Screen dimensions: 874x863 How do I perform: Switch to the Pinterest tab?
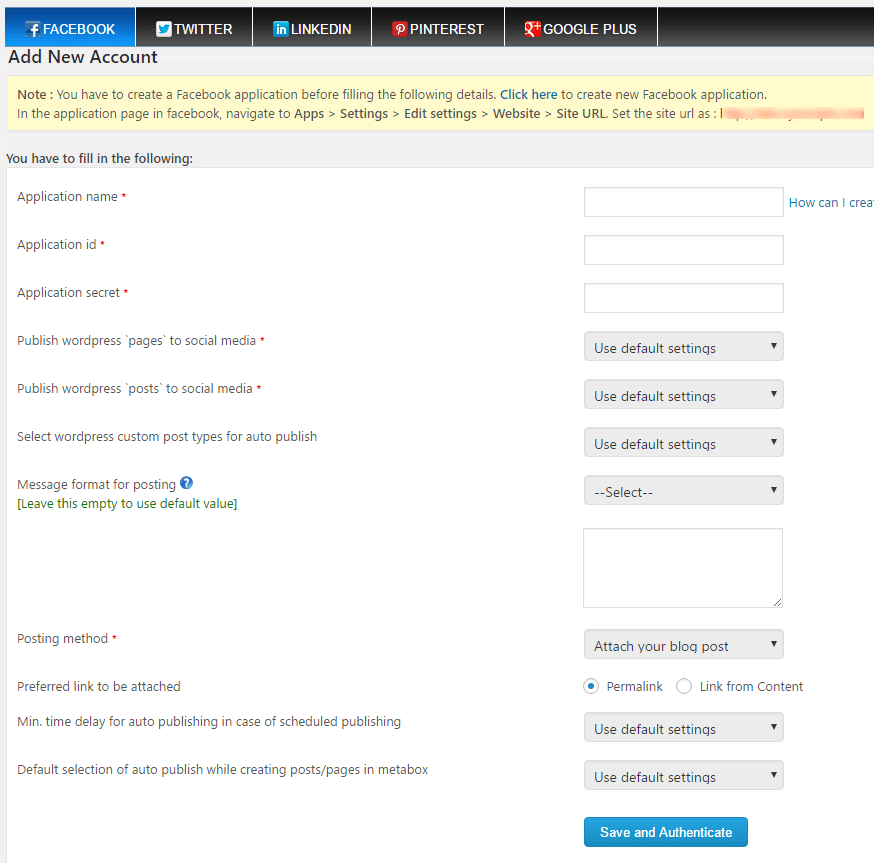(437, 28)
